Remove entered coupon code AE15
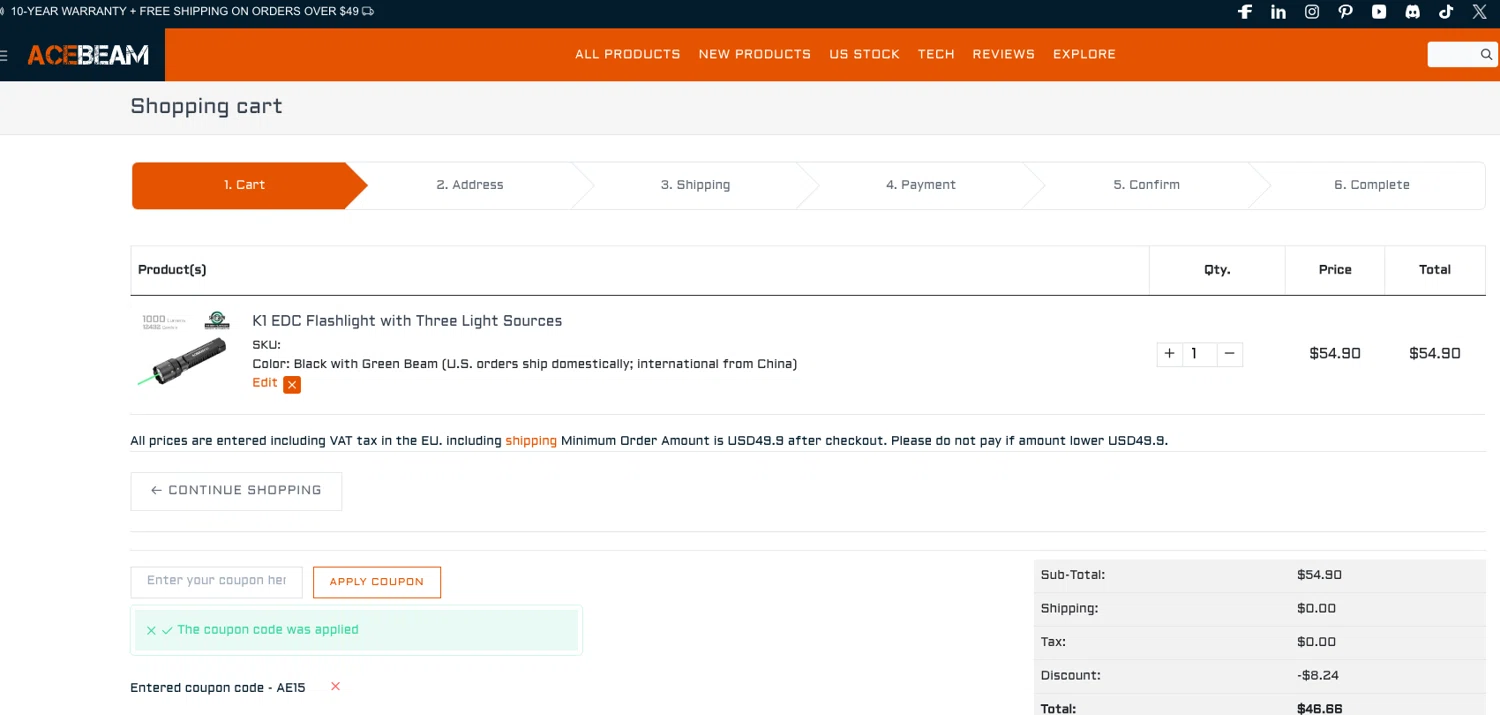 click(x=335, y=686)
